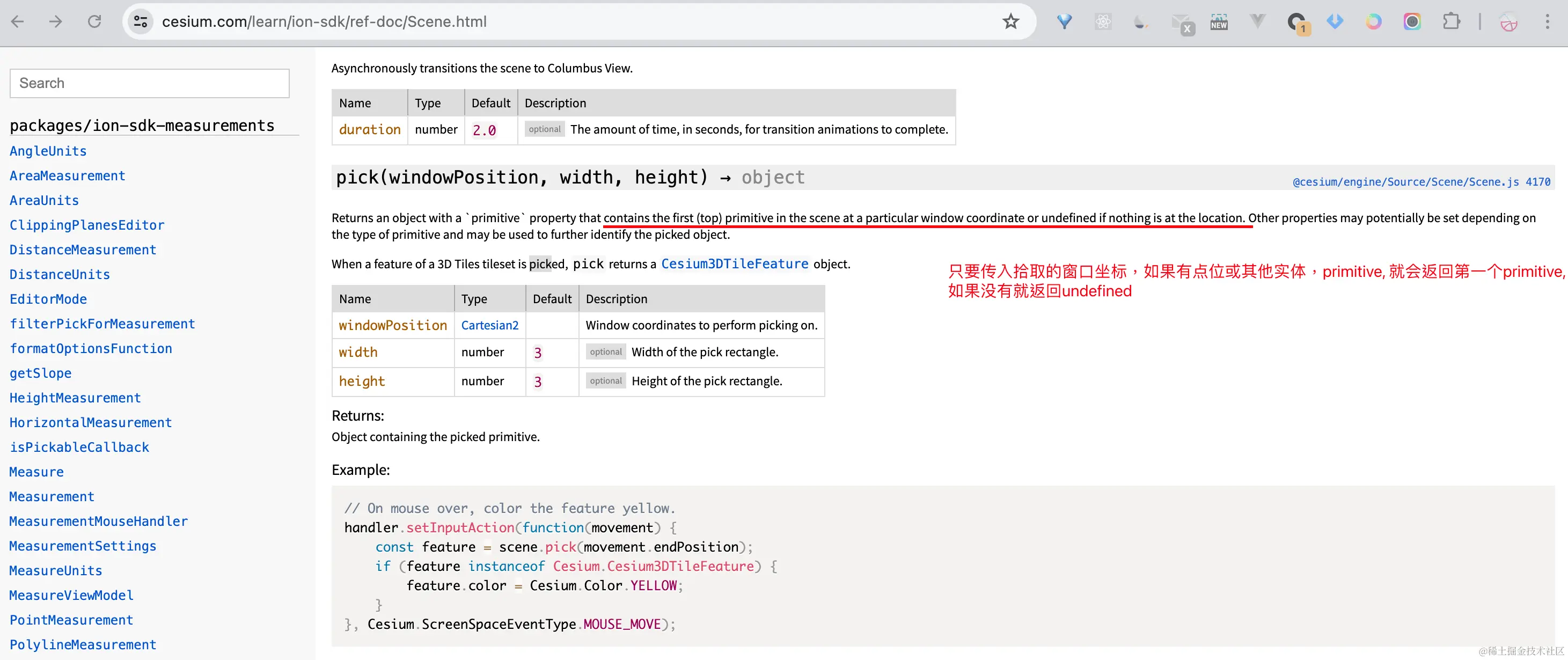Open Cartesian2 type link
Image resolution: width=1568 pixels, height=660 pixels.
[489, 325]
